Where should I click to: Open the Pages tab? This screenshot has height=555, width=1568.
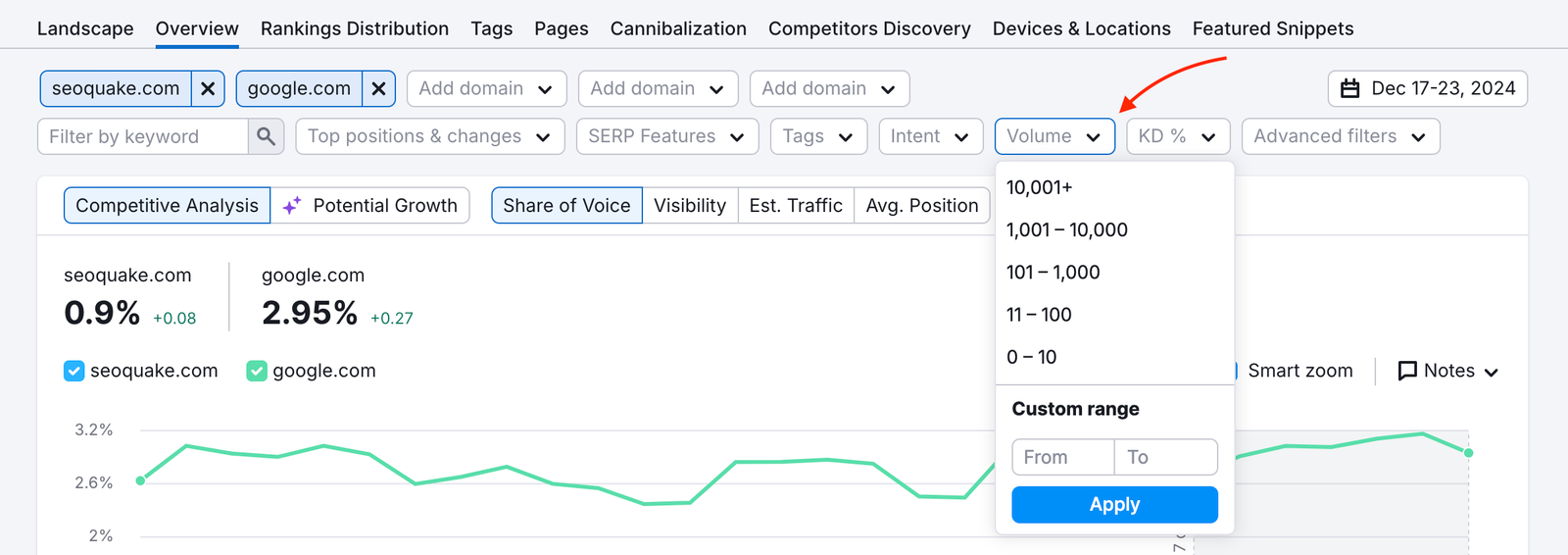point(562,28)
